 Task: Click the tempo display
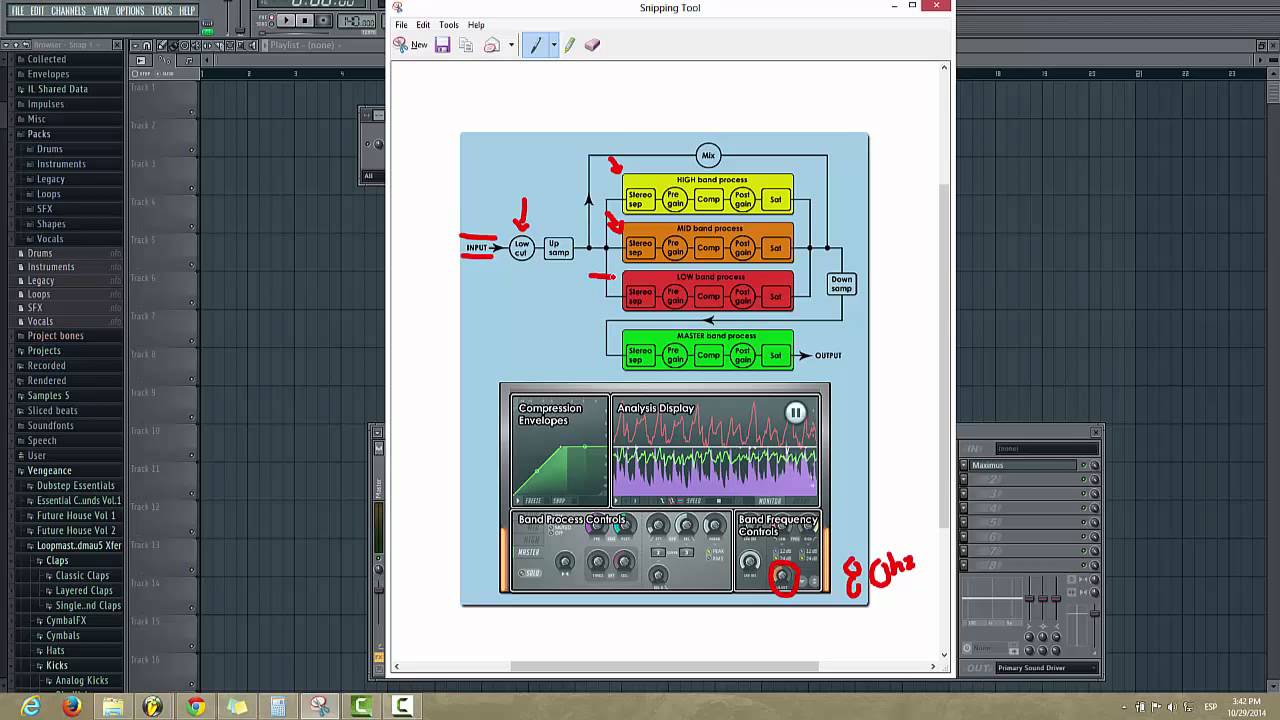click(356, 21)
